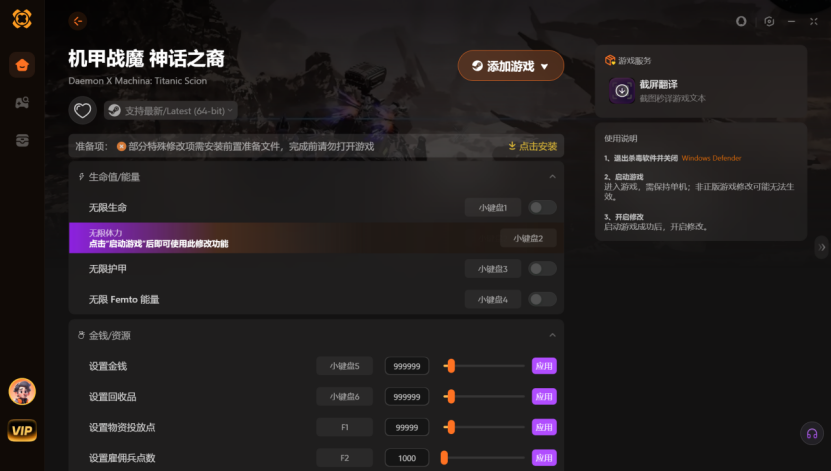Open the storage drive sidebar icon
This screenshot has height=471, width=831.
click(x=22, y=140)
